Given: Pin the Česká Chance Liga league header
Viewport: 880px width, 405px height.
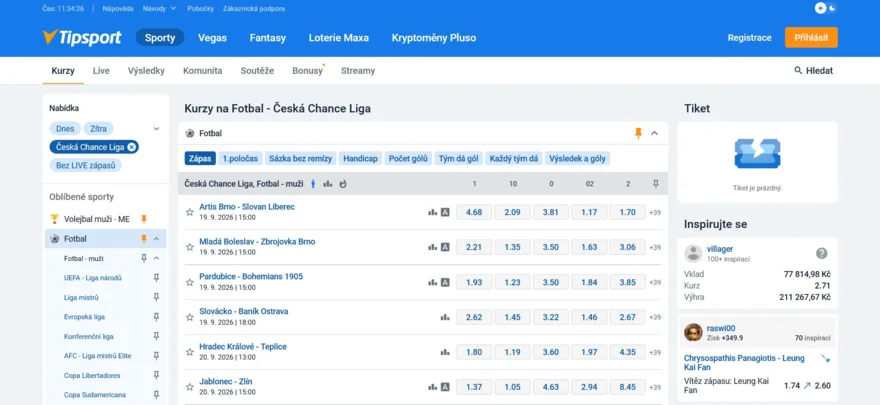Looking at the screenshot, I should coord(656,184).
